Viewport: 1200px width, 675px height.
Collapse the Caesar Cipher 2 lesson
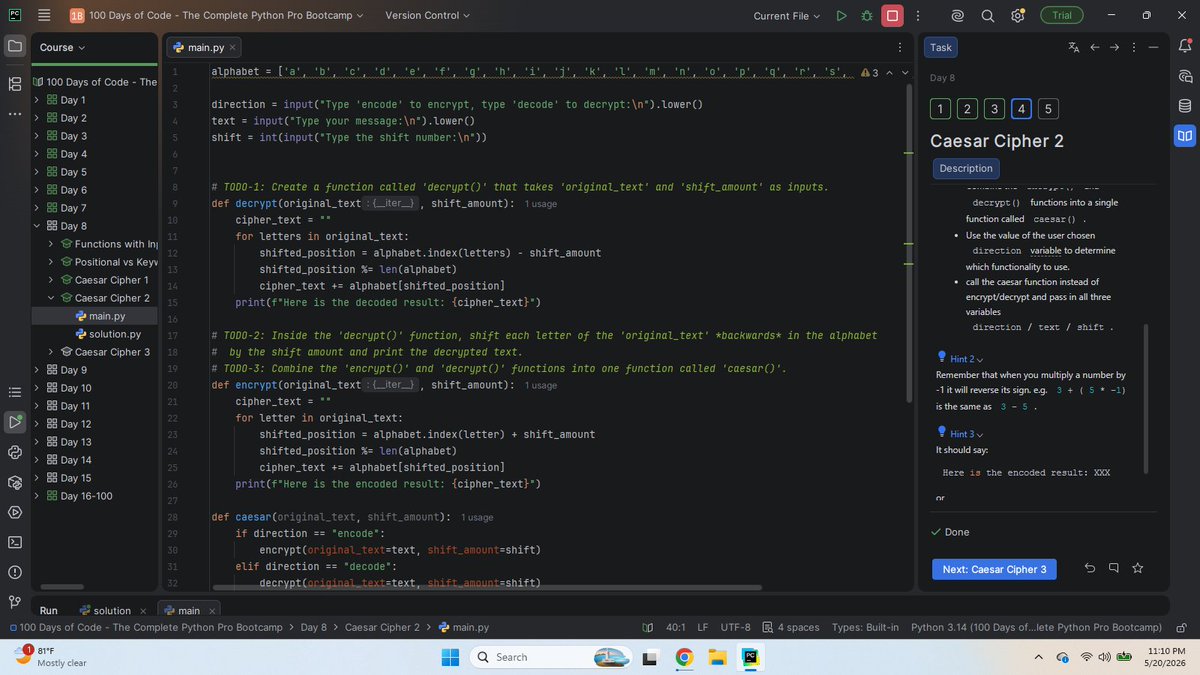pyautogui.click(x=52, y=298)
